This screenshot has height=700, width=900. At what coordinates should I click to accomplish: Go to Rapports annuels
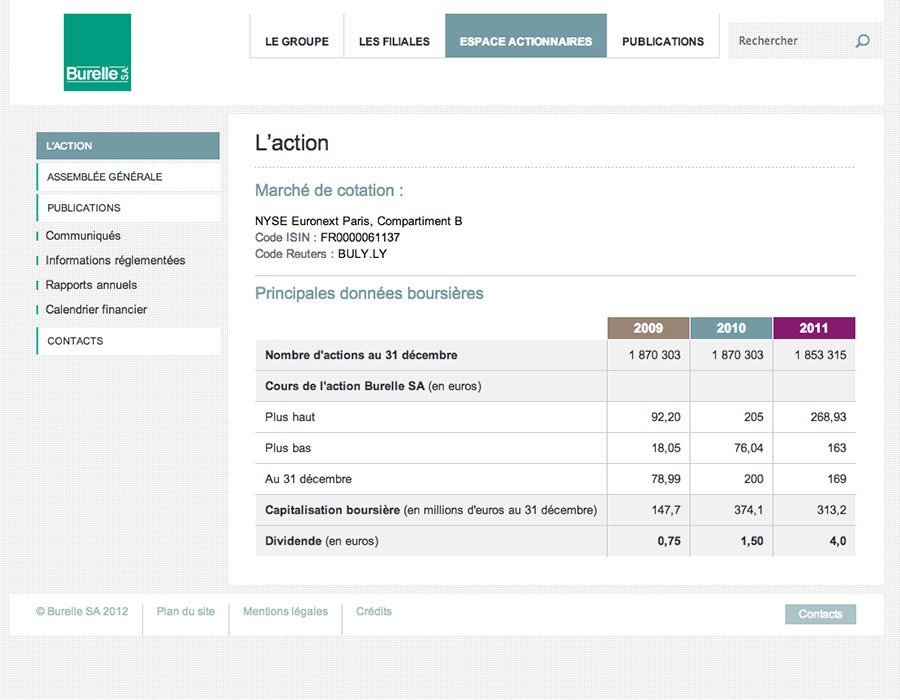click(91, 285)
